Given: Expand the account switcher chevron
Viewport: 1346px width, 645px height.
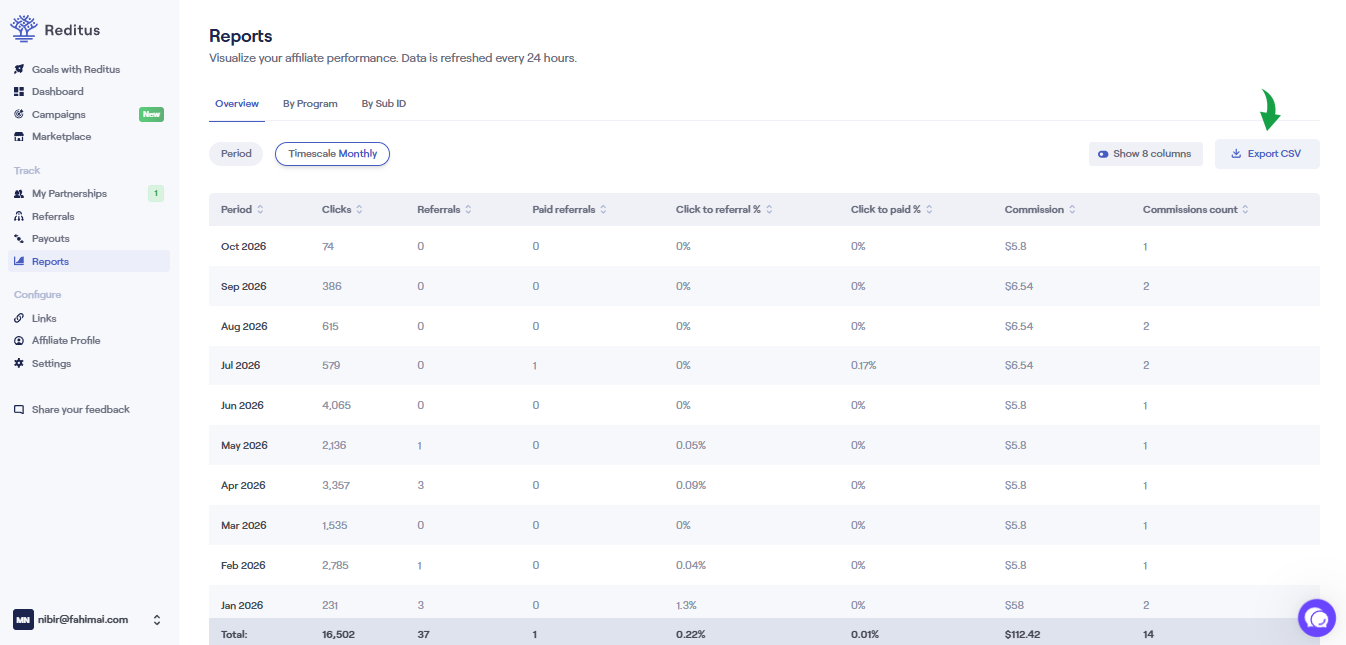Looking at the screenshot, I should coord(157,620).
